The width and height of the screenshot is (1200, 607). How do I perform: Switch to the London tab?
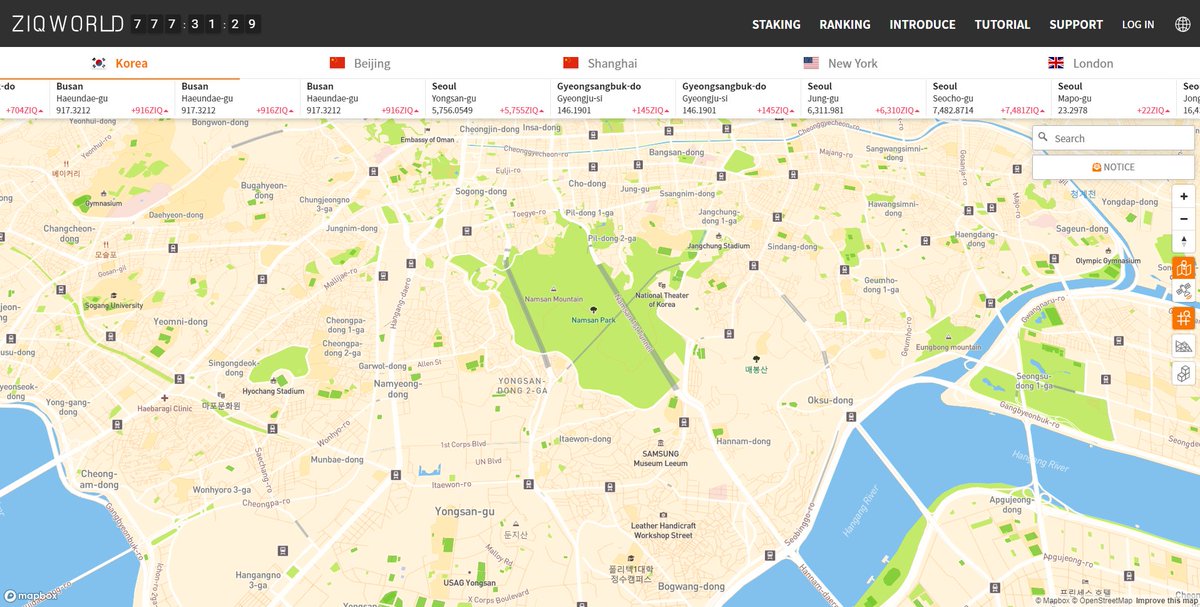click(1080, 63)
